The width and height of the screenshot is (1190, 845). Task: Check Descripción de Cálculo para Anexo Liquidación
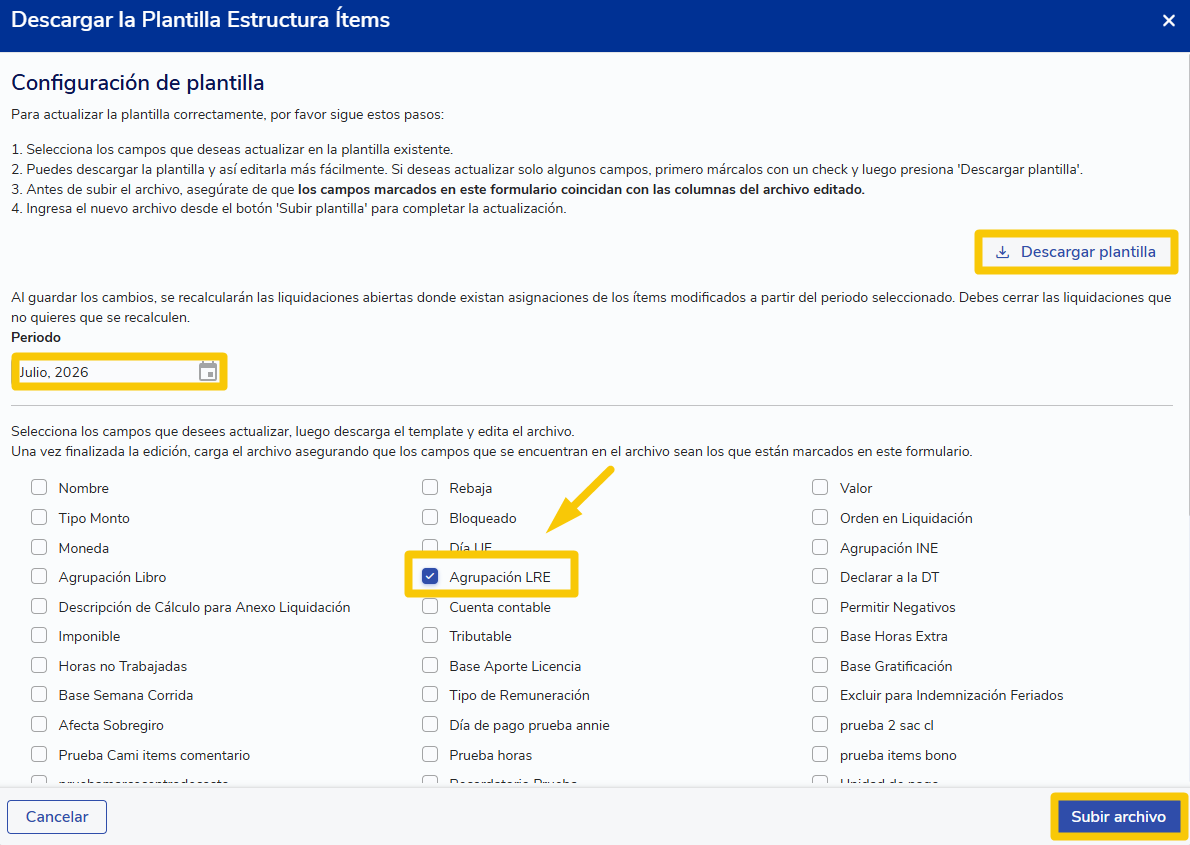pyautogui.click(x=39, y=606)
